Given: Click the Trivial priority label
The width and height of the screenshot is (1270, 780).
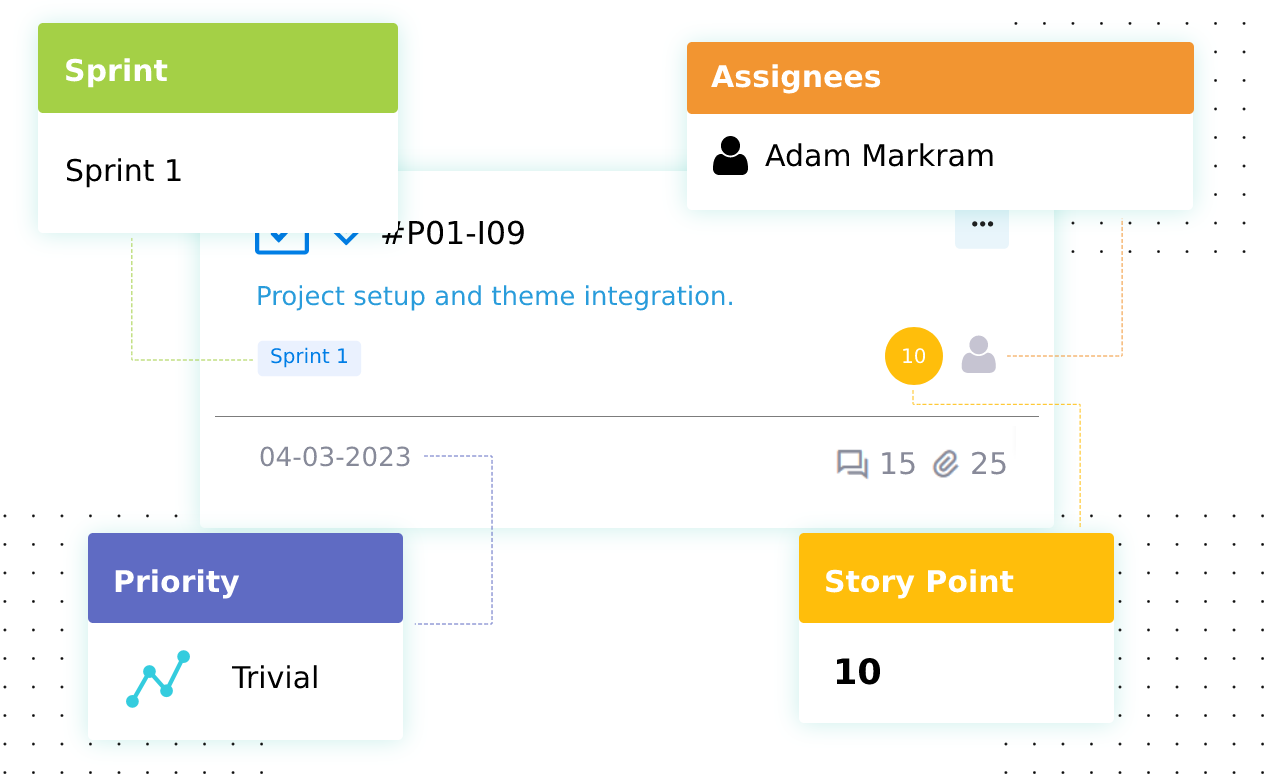Looking at the screenshot, I should 275,678.
